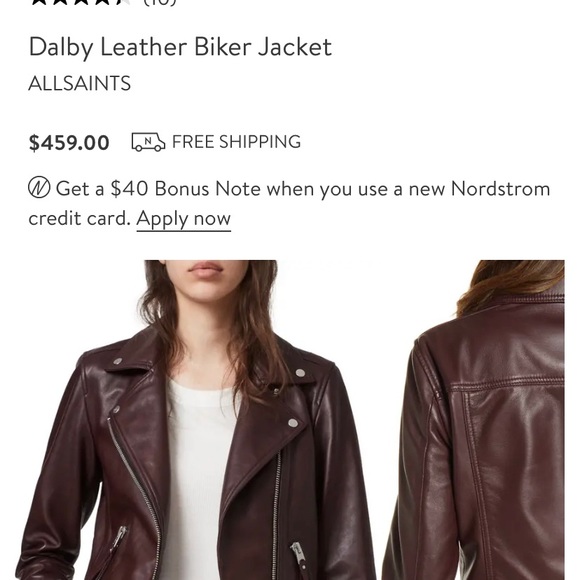
Task: Click the back yoke seam on rear photo
Action: (x=507, y=385)
